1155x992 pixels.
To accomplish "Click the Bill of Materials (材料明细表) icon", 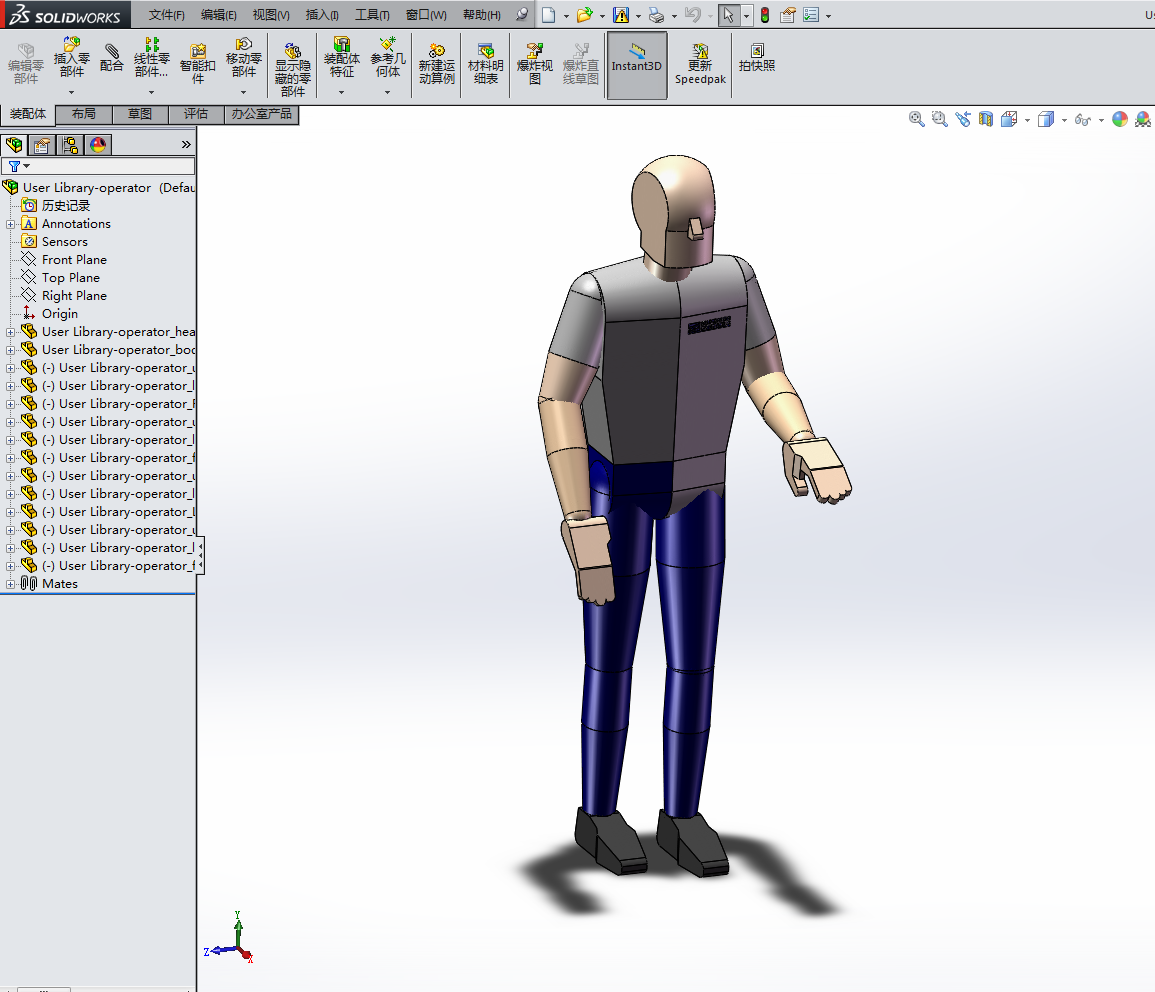I will point(486,63).
